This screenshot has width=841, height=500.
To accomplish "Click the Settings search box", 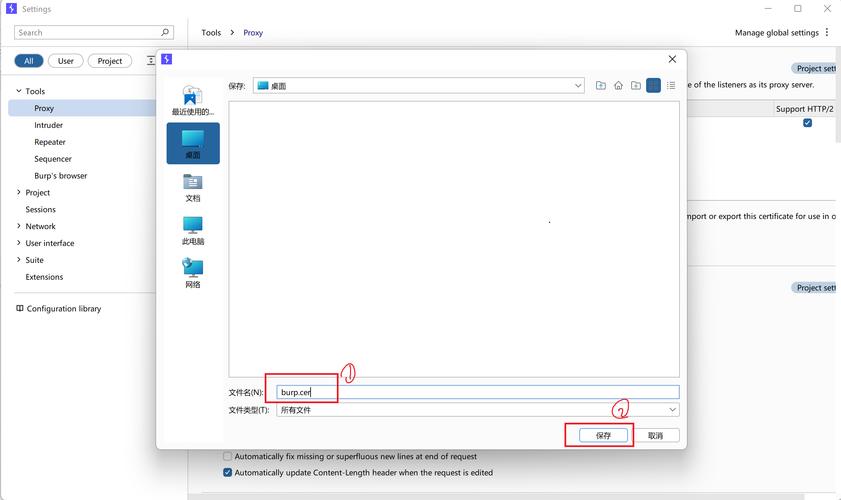I will click(x=94, y=32).
